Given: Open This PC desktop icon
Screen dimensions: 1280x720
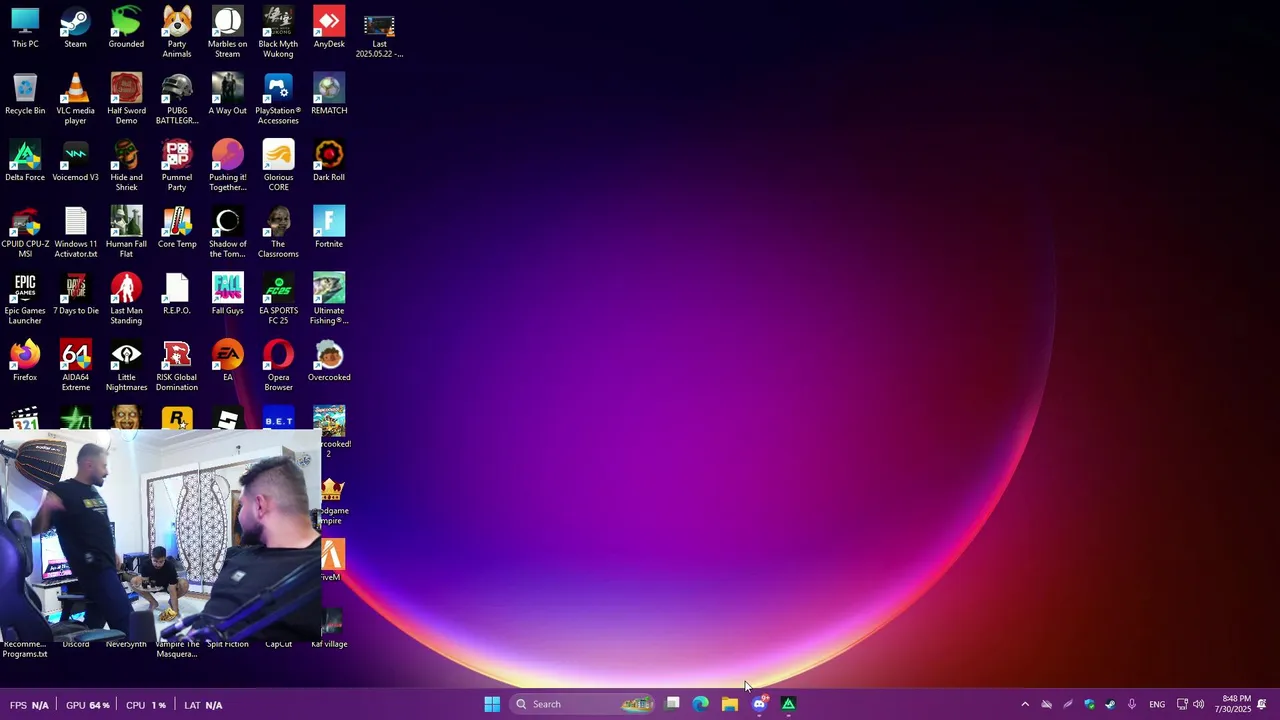Looking at the screenshot, I should 25,28.
